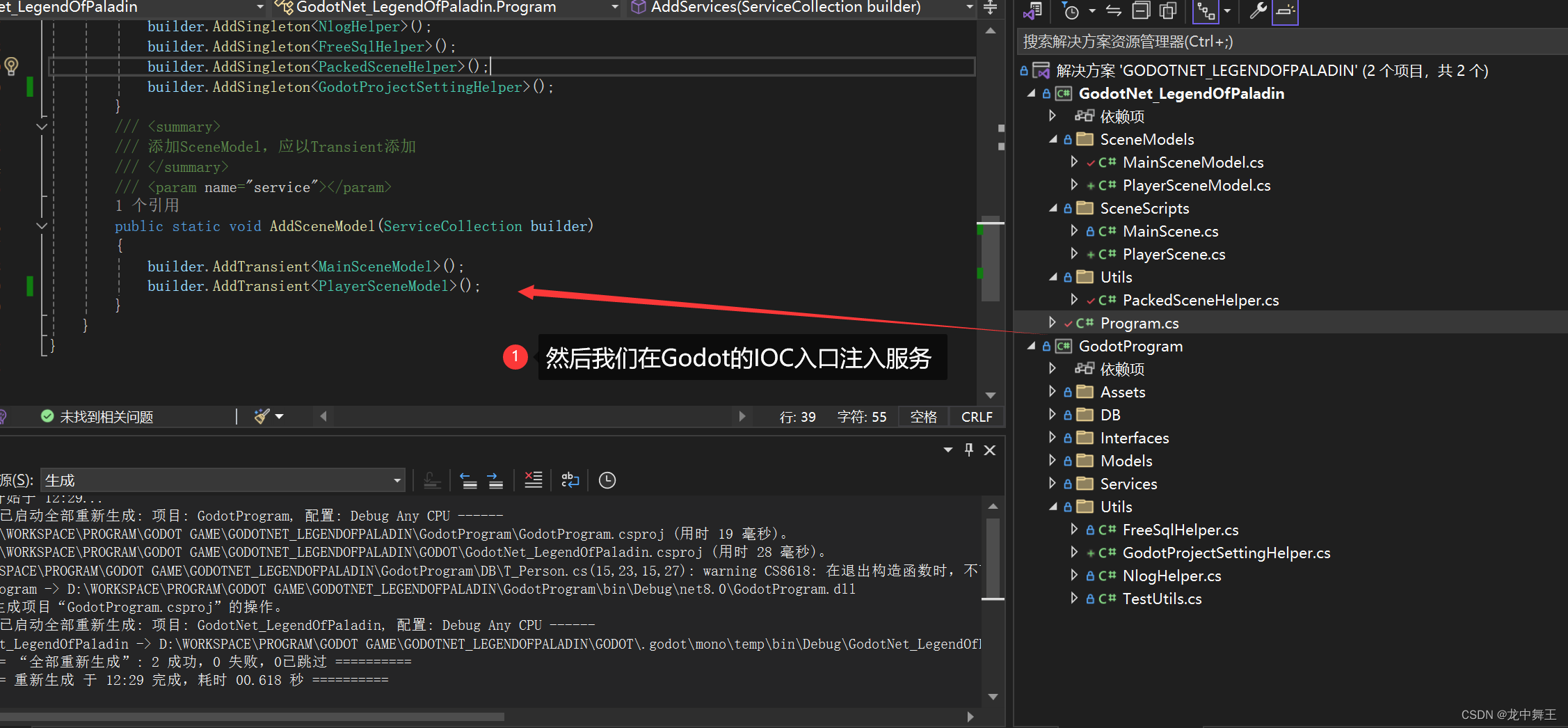Collapse the GodotProgram project node
This screenshot has width=1568, height=728.
point(1032,346)
